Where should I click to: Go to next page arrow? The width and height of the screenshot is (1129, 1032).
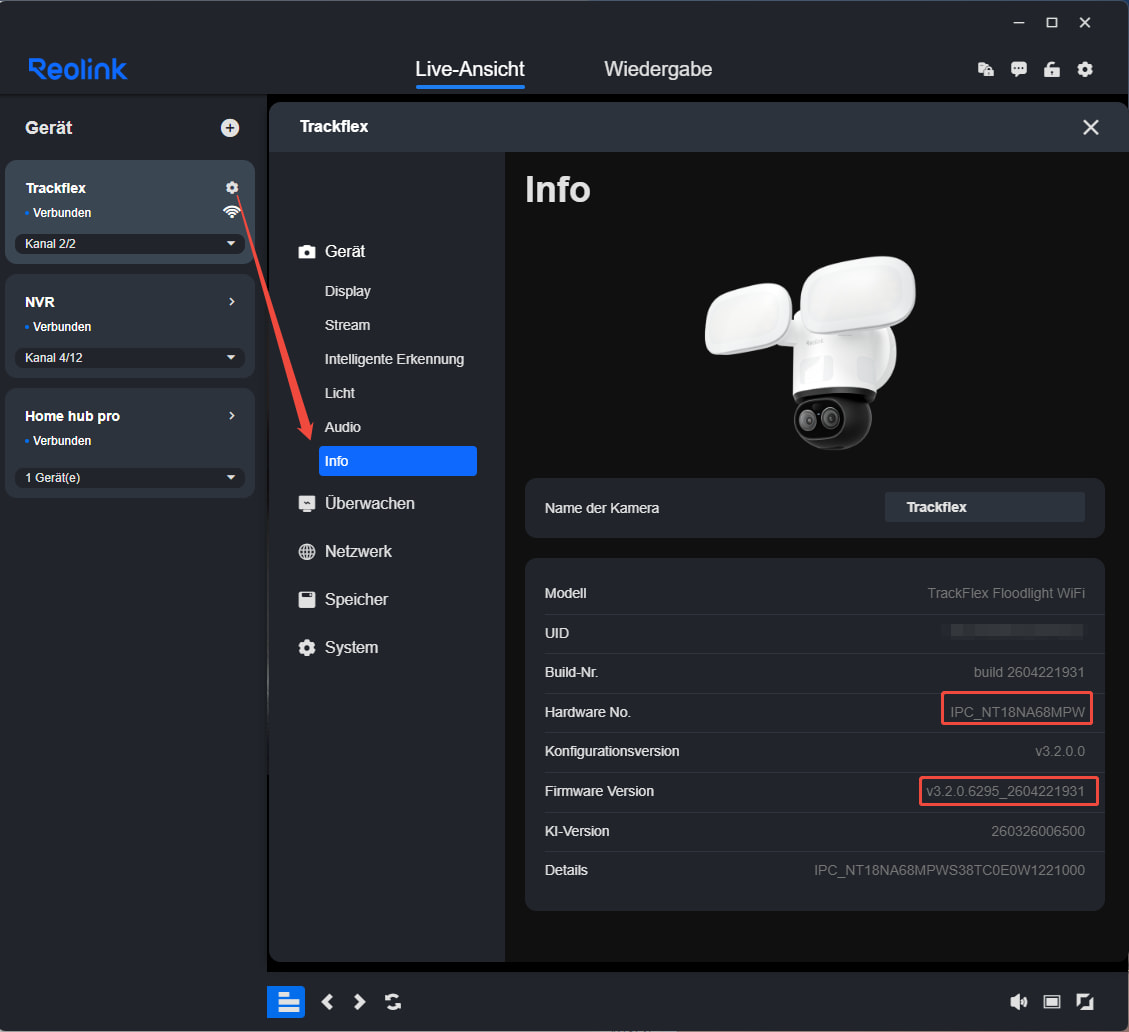pyautogui.click(x=359, y=1002)
